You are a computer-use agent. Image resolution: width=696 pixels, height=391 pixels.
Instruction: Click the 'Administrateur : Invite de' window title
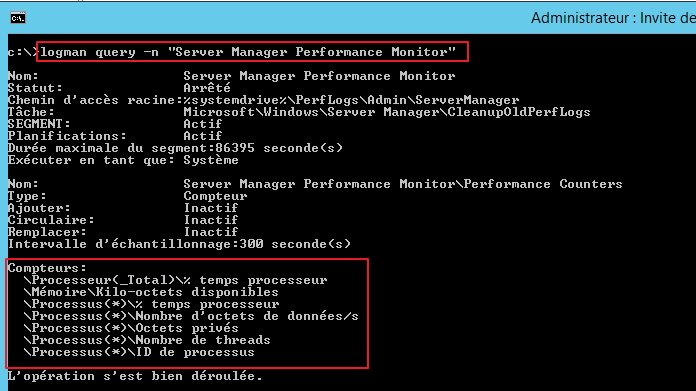[x=613, y=18]
